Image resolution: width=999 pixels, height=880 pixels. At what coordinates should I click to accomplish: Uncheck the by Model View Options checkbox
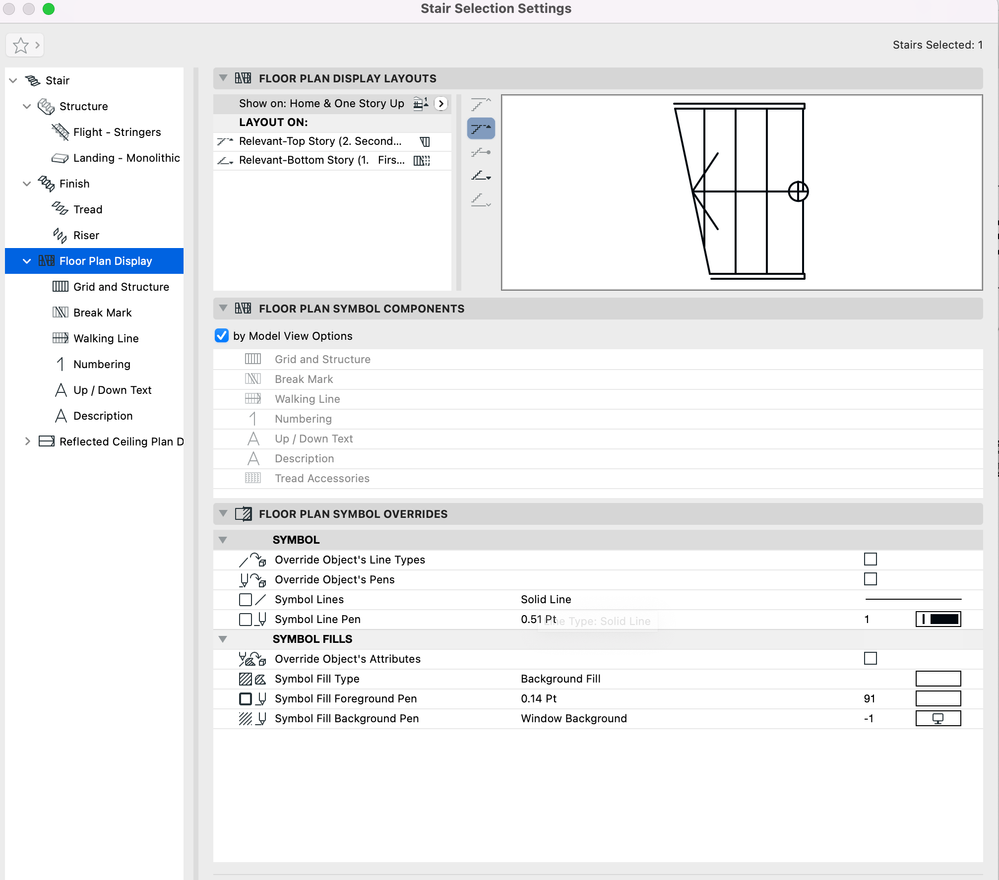[x=222, y=336]
